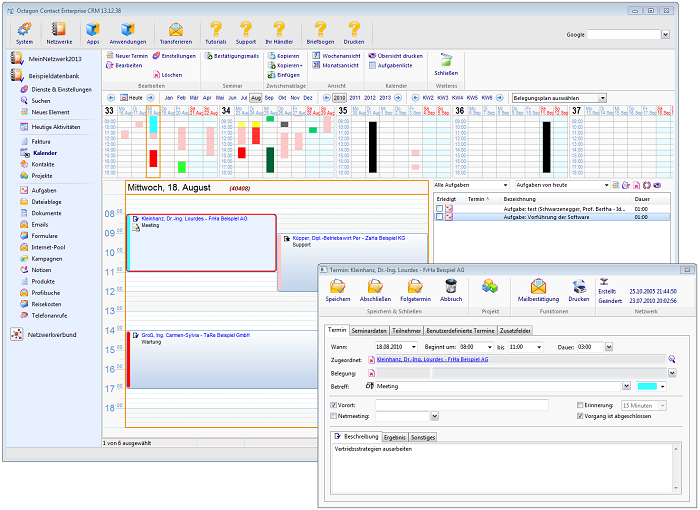Check Erledigt box for Aufgabe: test
The width and height of the screenshot is (700, 510).
(x=440, y=209)
